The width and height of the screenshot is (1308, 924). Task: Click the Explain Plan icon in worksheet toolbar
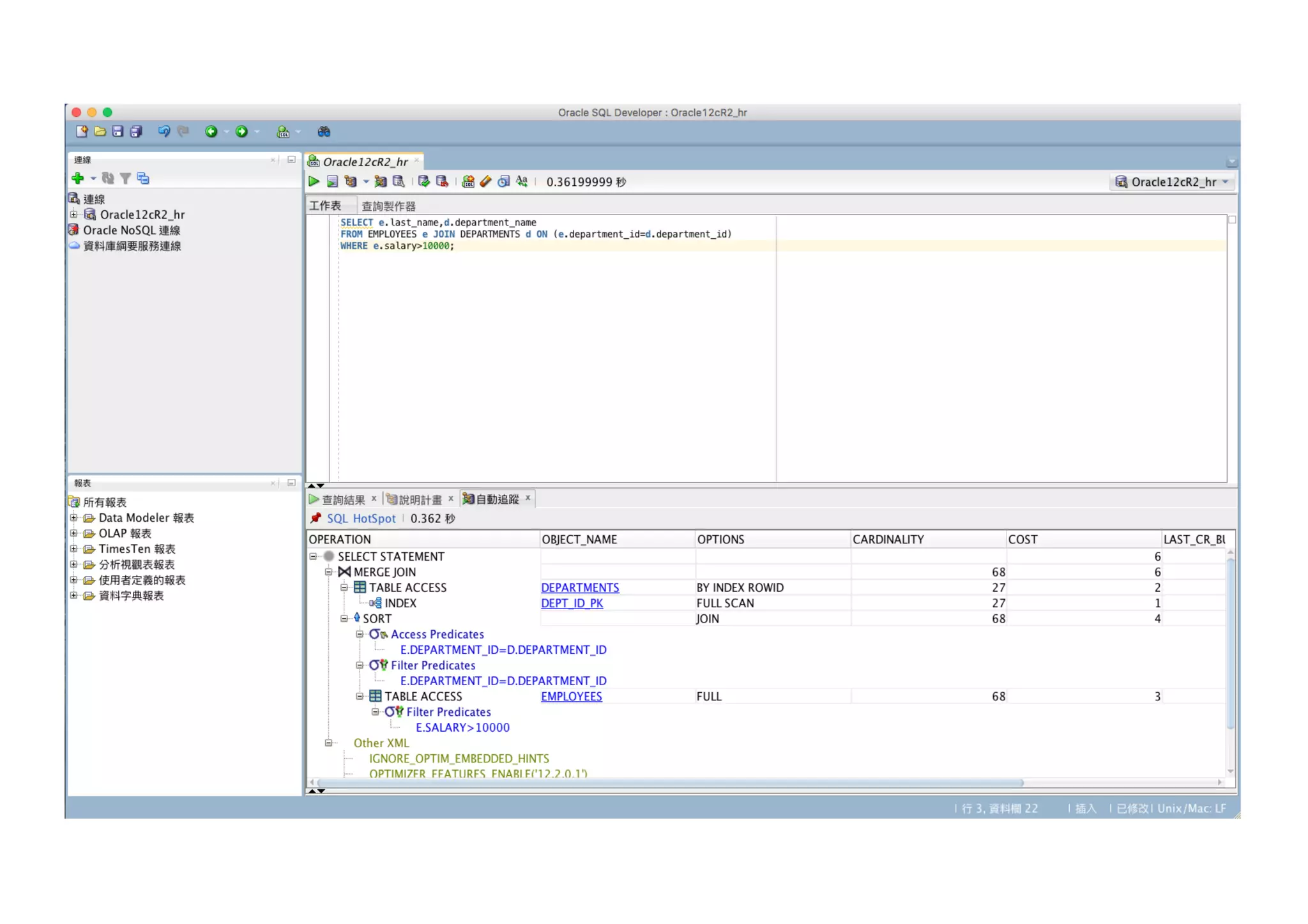pos(350,181)
